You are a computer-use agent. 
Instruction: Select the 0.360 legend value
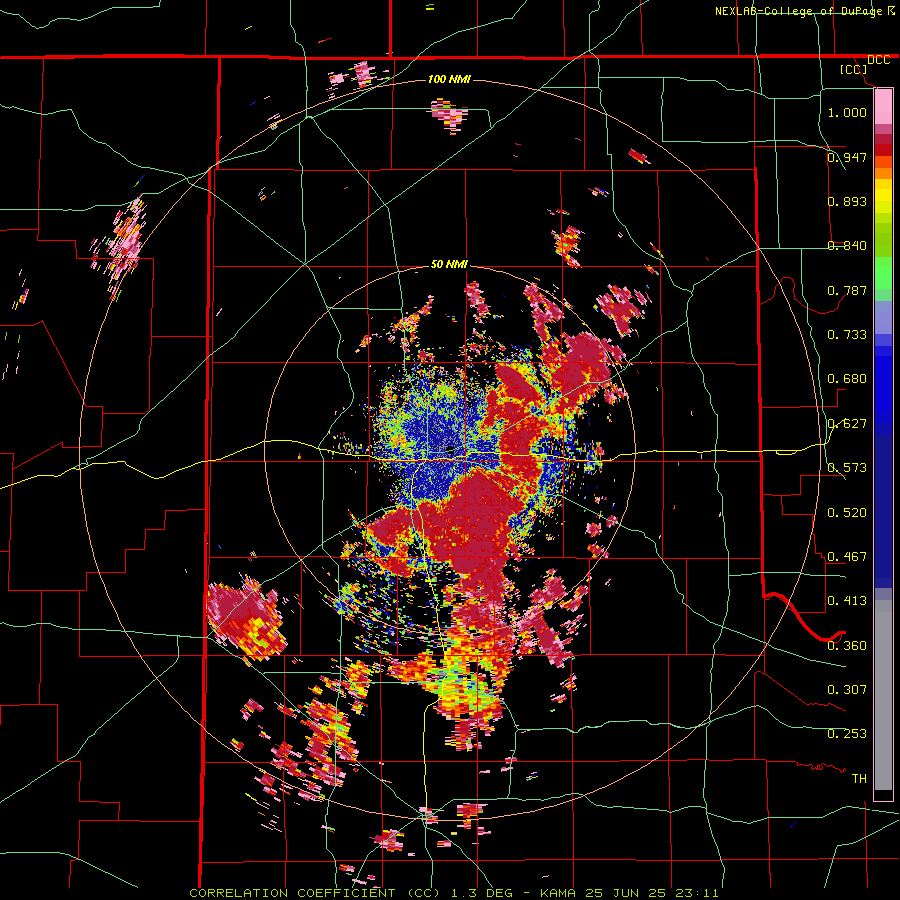847,646
